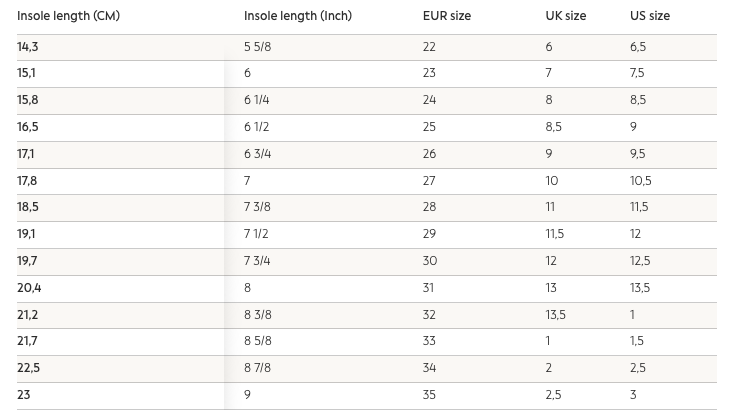Click US size 3 cell in last row

click(x=633, y=395)
